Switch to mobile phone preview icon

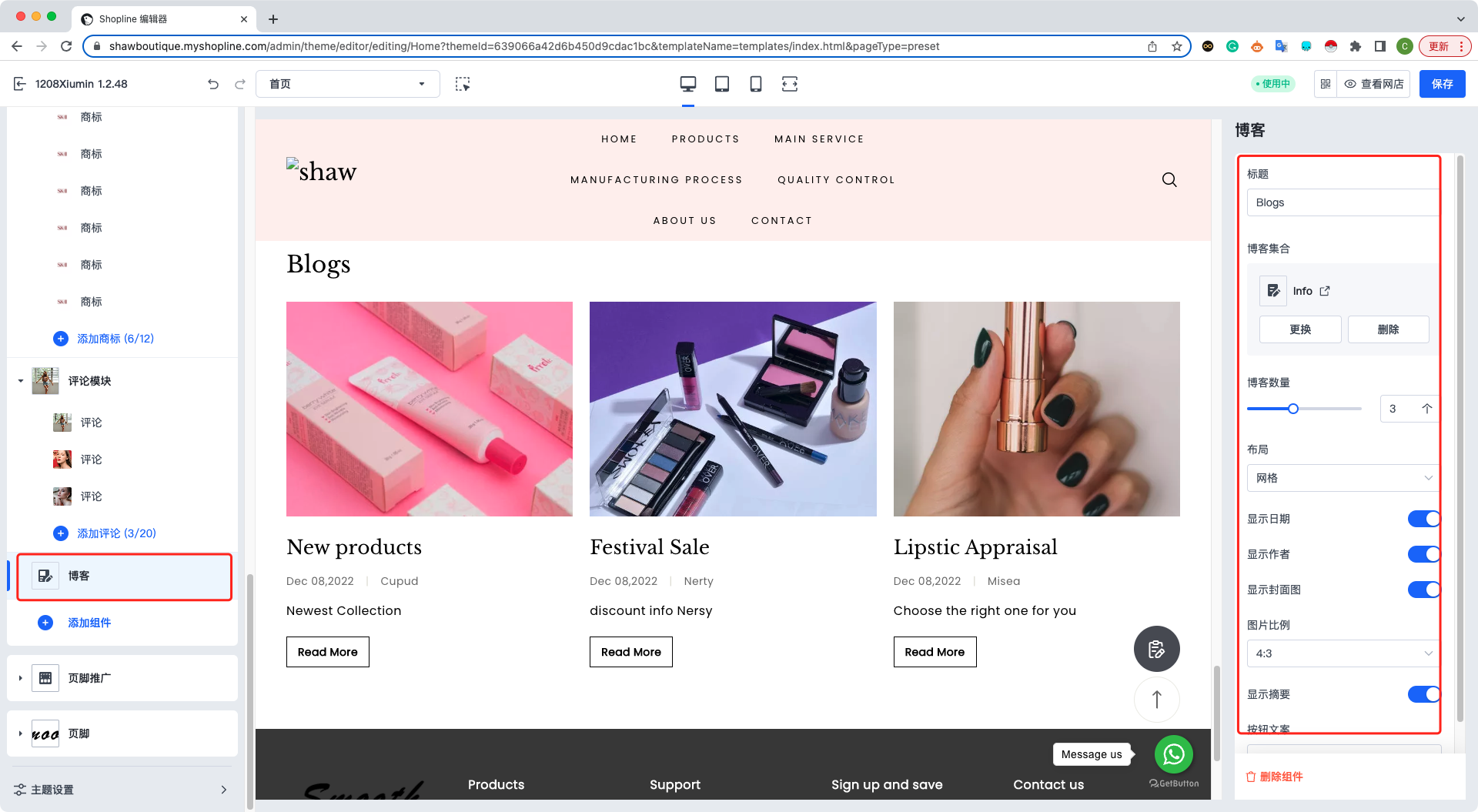[756, 84]
